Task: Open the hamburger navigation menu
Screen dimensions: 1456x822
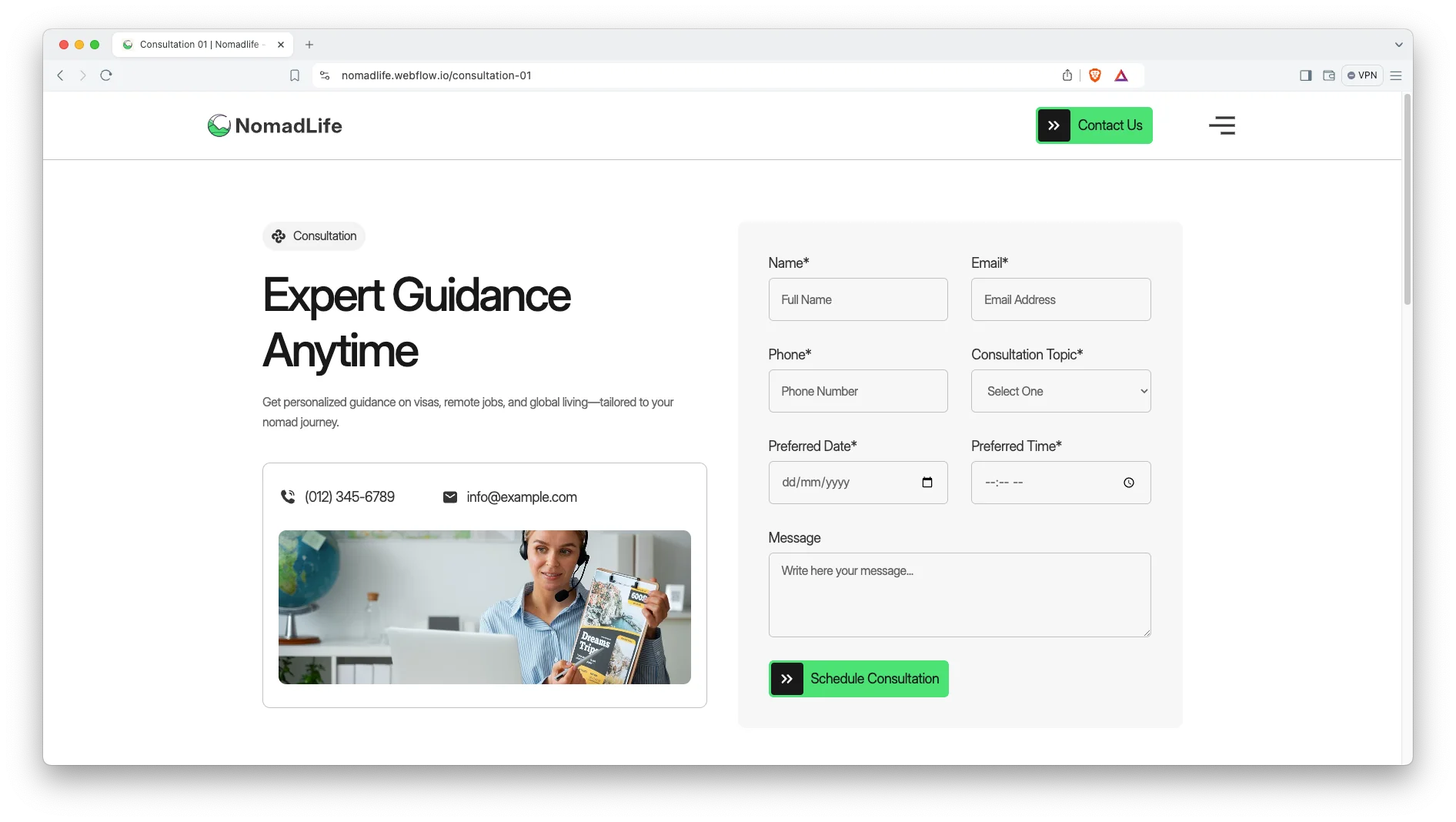Action: click(1221, 125)
